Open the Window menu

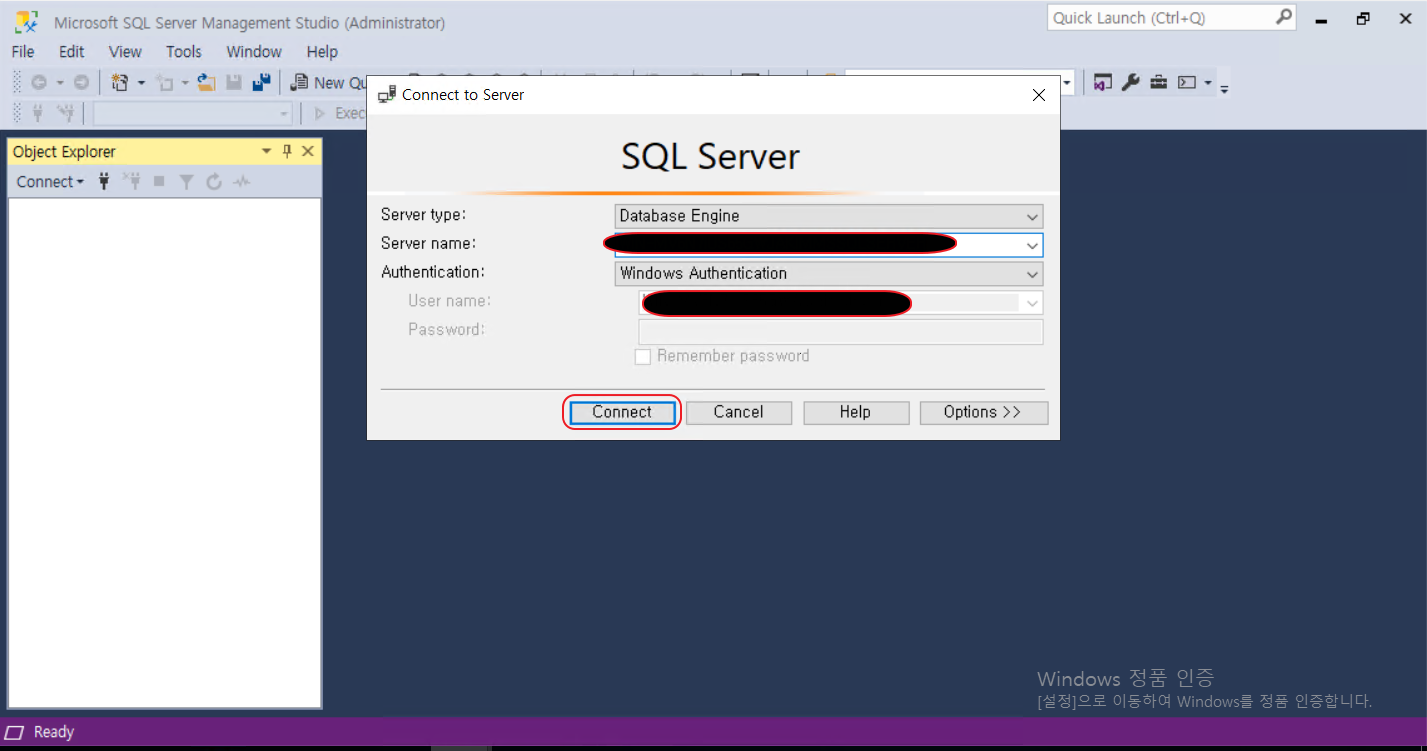[254, 52]
